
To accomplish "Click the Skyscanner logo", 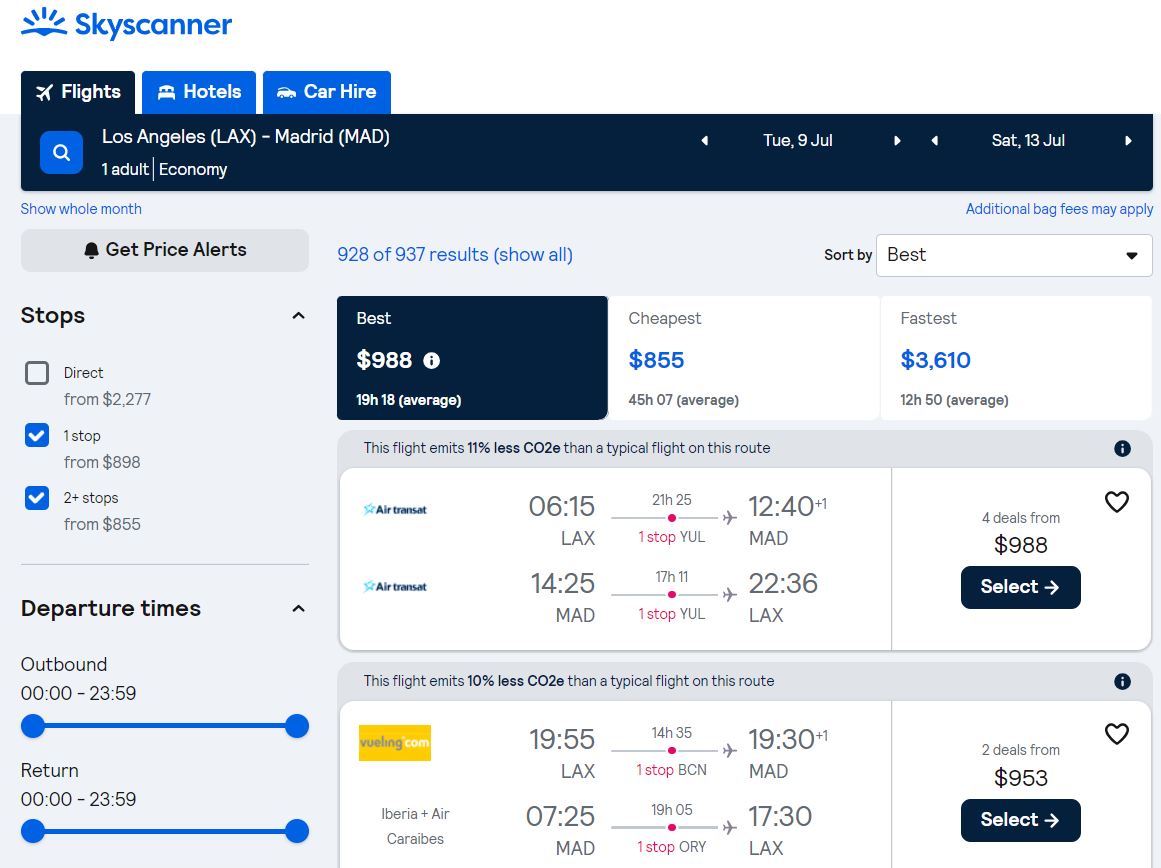I will point(126,24).
